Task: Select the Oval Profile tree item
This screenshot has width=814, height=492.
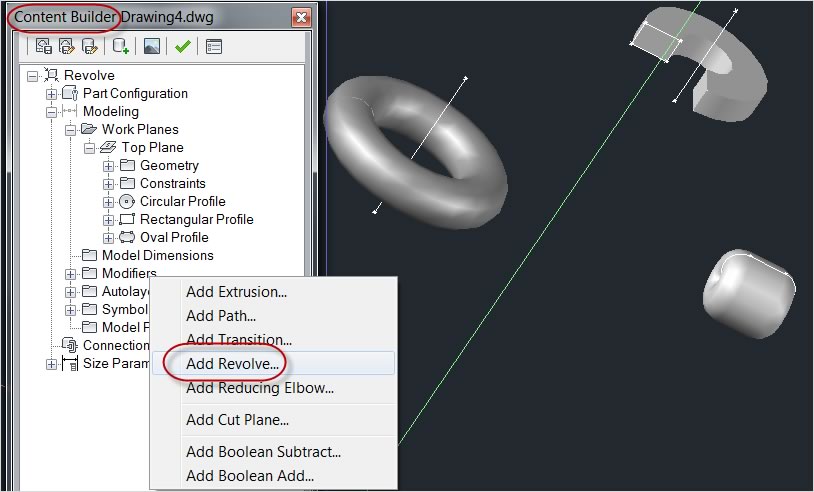Action: coord(173,237)
